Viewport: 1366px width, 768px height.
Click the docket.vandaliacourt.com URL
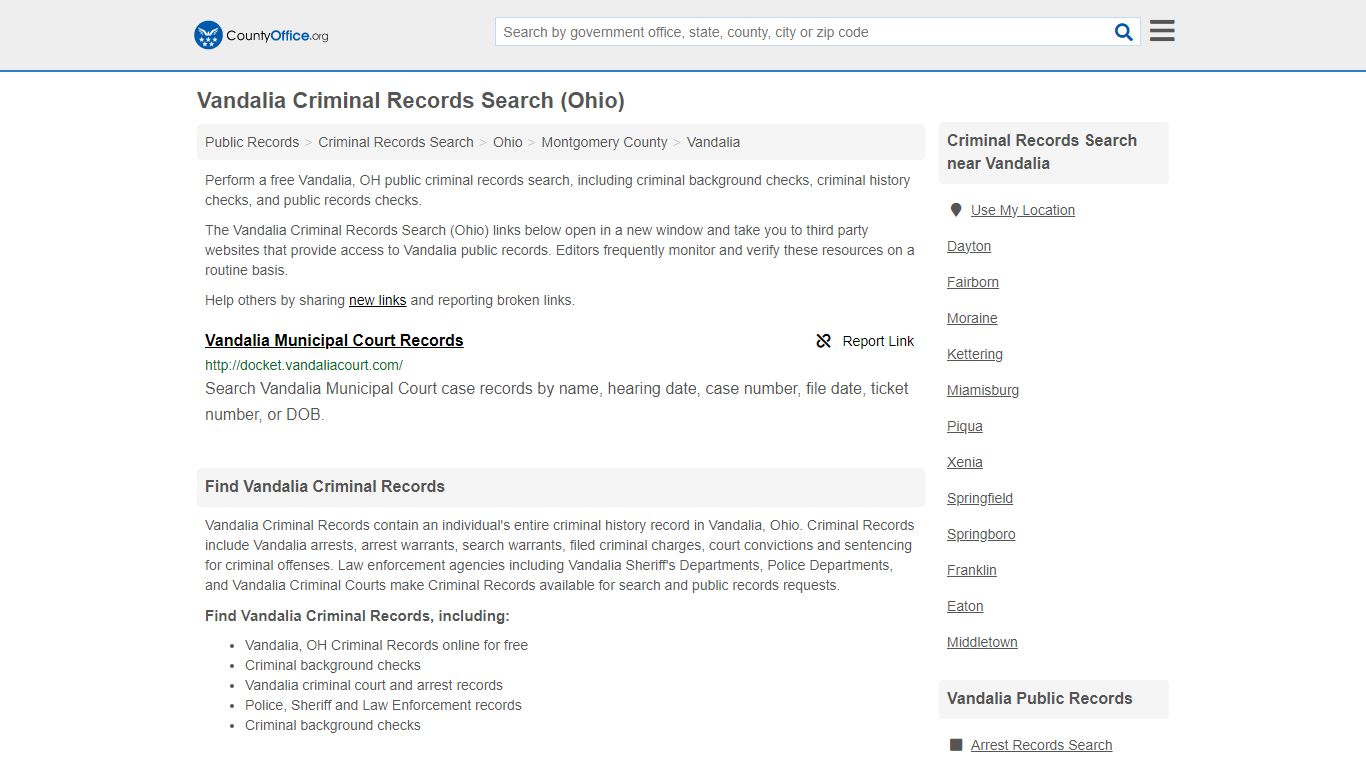coord(304,365)
